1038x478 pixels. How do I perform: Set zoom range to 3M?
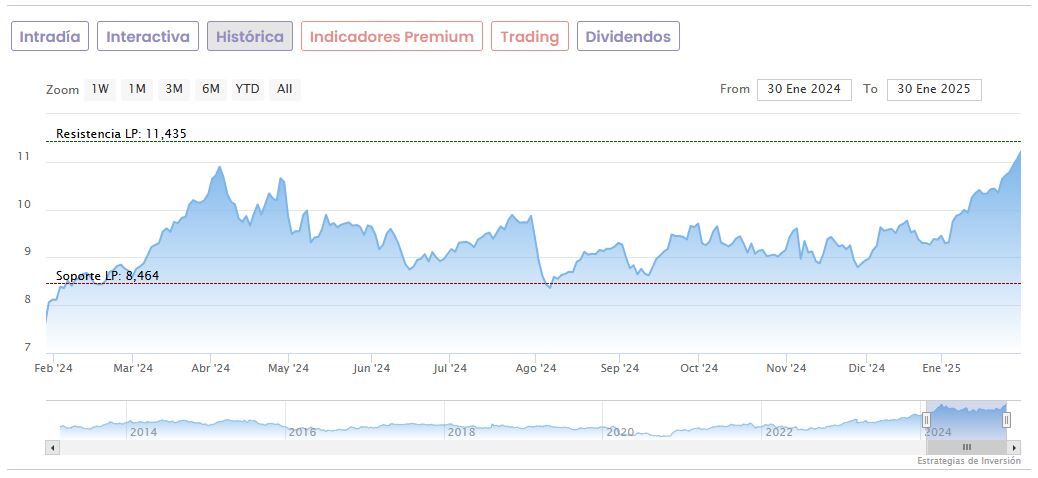click(174, 89)
